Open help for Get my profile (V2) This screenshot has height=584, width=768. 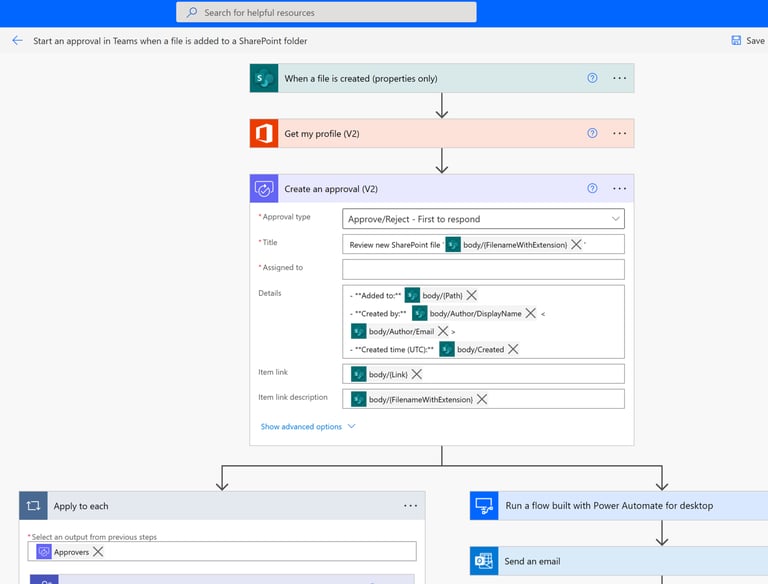click(x=592, y=133)
